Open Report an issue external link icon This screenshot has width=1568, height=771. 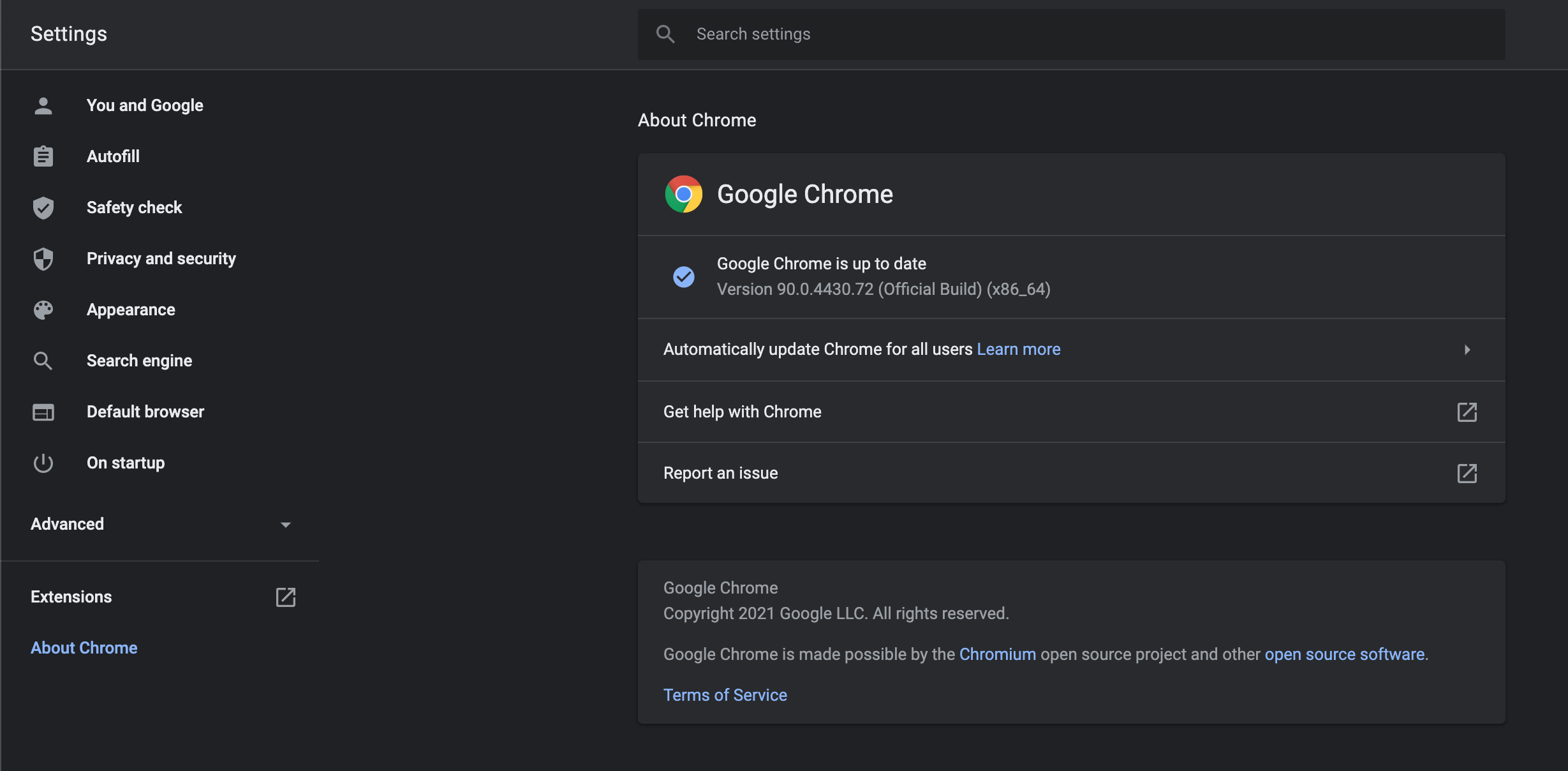[1467, 473]
